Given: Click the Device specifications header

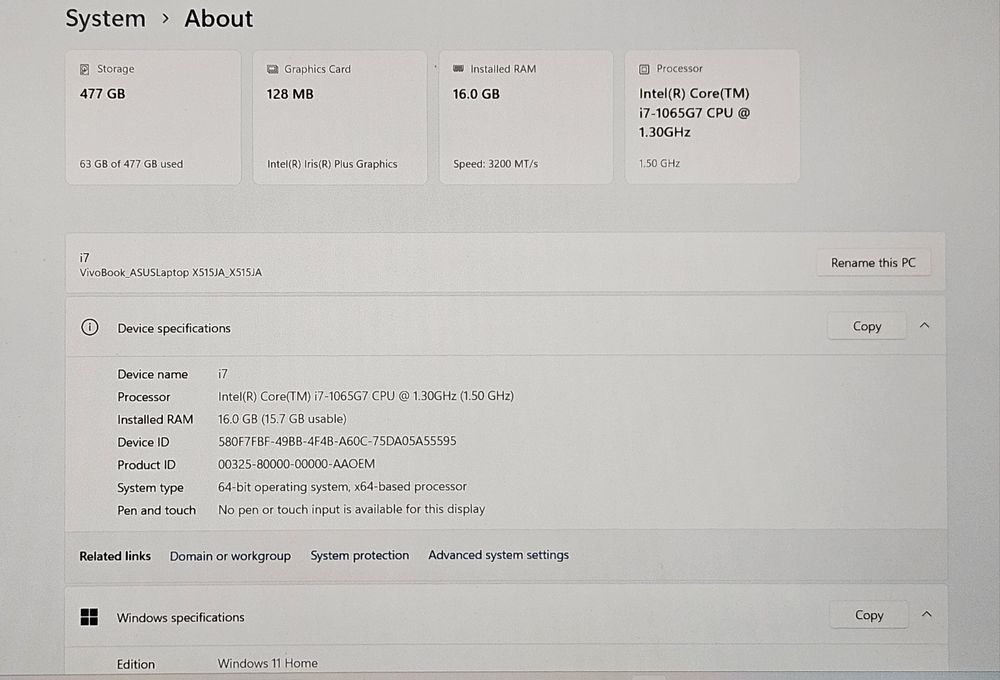Looking at the screenshot, I should 505,327.
